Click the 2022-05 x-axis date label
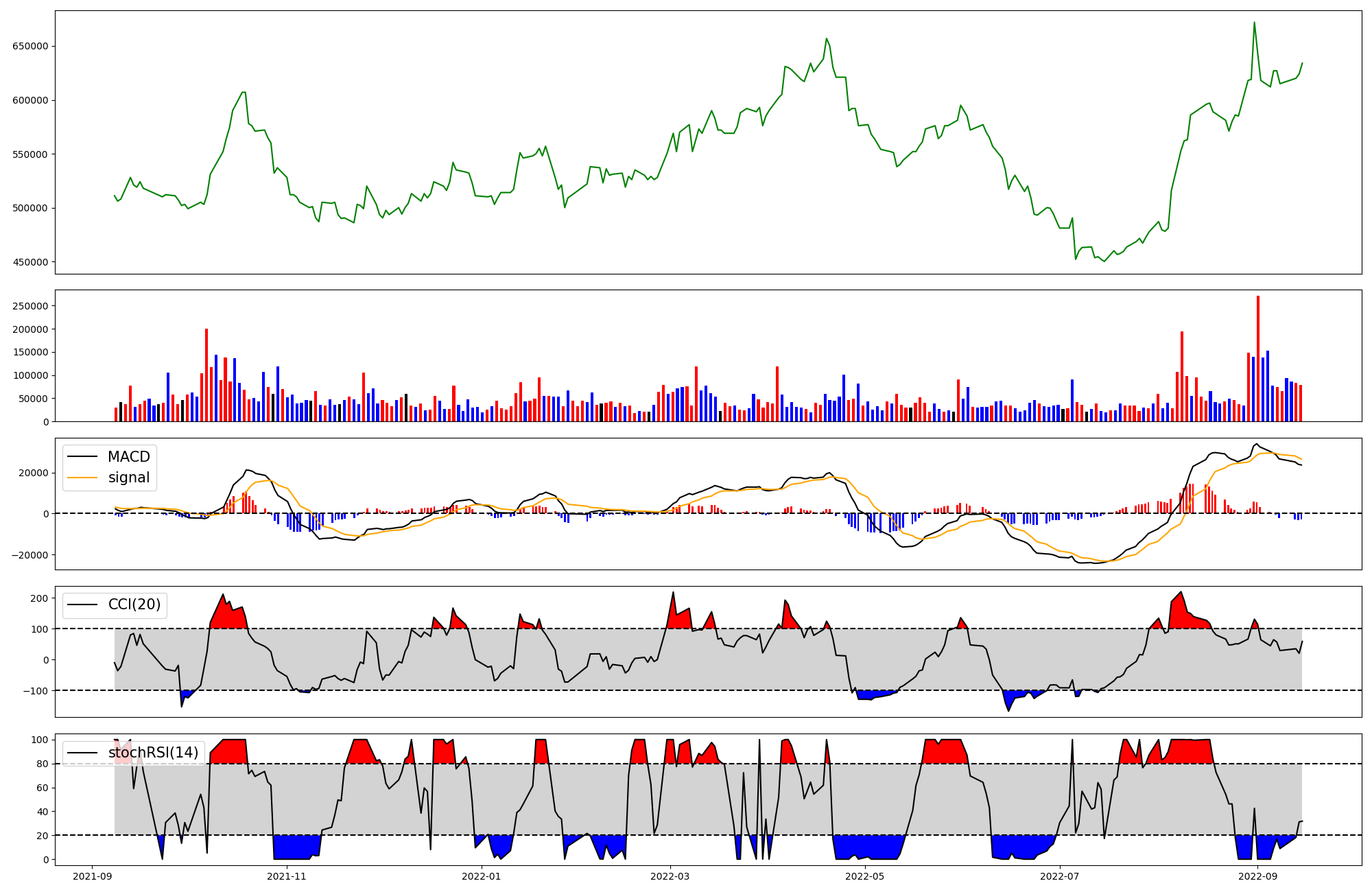Viewport: 1372px width, 892px height. pyautogui.click(x=864, y=876)
